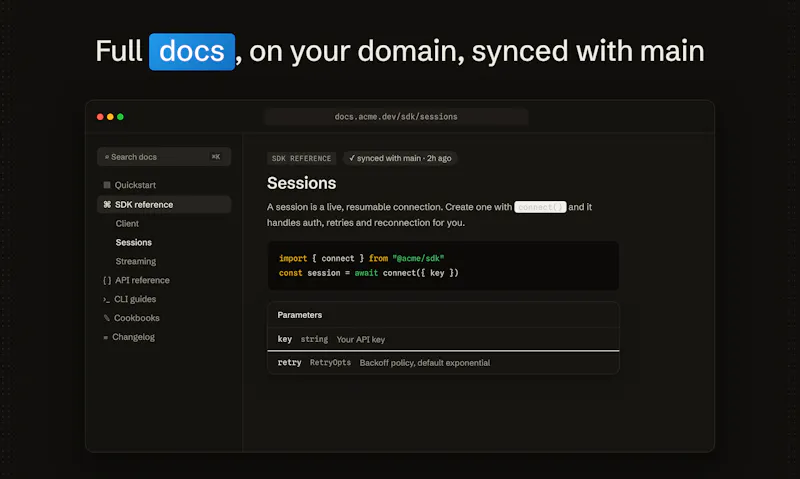Focus the Search docs field
800x479 pixels.
tap(164, 157)
